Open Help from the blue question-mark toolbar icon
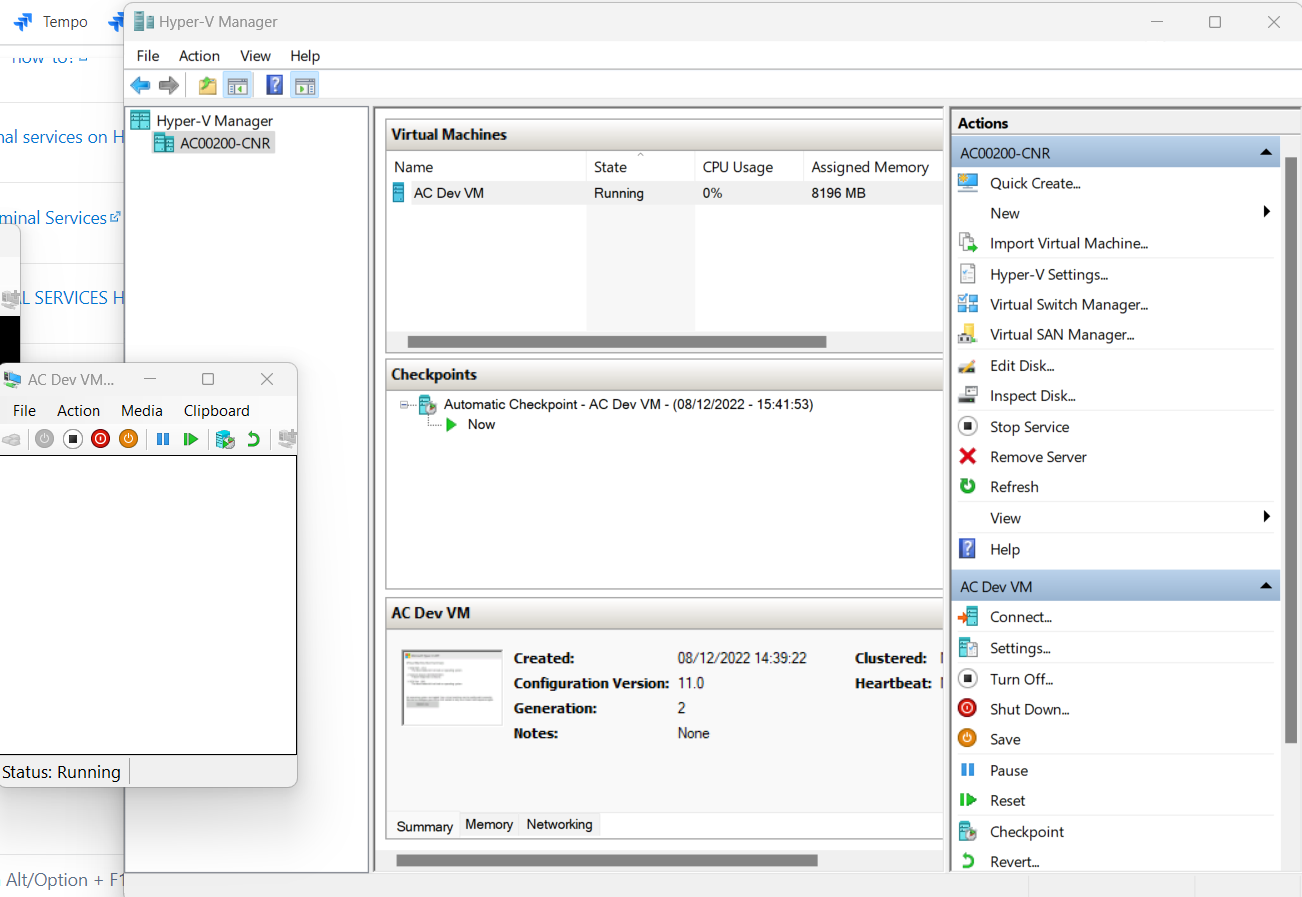Screen dimensions: 1302x897 275,85
